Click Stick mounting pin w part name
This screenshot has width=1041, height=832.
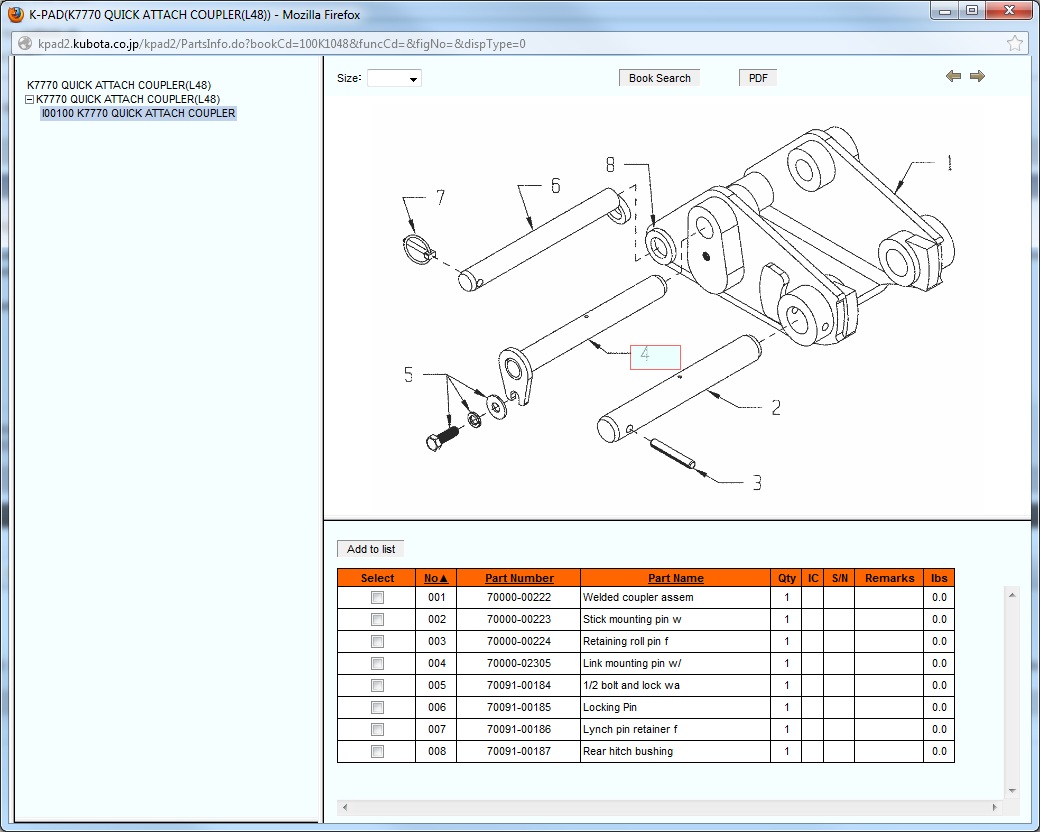632,620
